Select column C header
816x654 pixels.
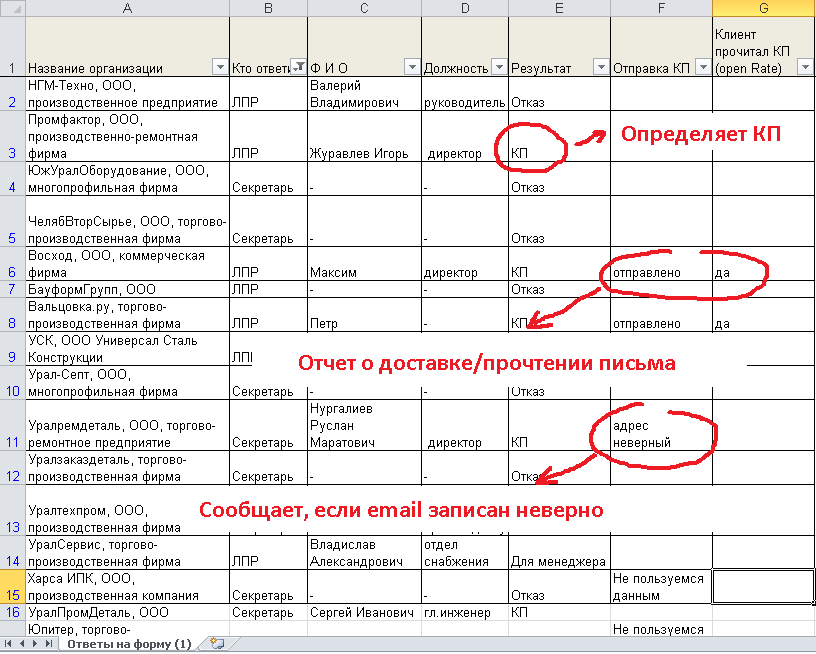(364, 8)
